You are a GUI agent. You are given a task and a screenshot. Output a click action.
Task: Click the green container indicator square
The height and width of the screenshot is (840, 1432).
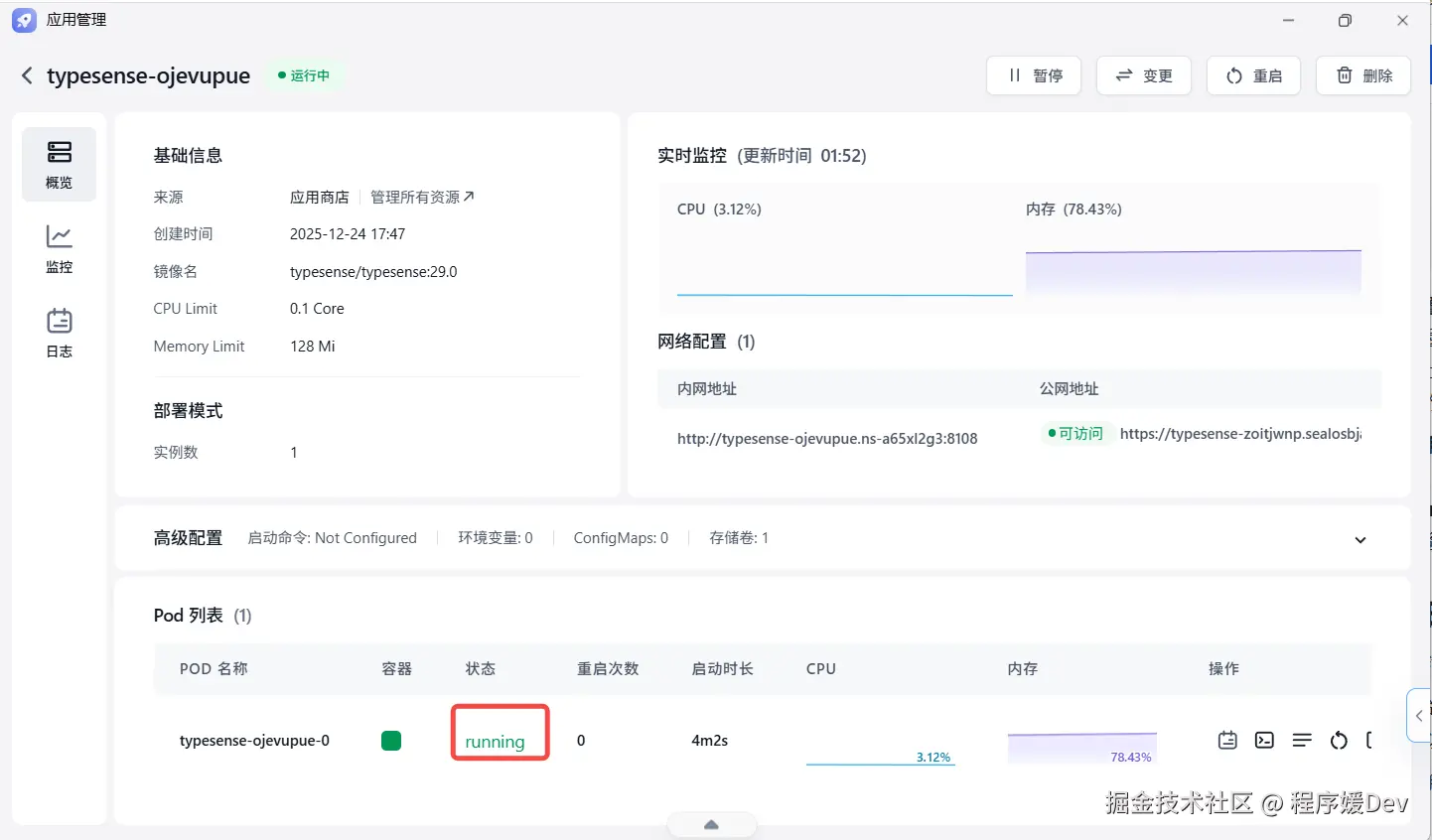[x=391, y=740]
